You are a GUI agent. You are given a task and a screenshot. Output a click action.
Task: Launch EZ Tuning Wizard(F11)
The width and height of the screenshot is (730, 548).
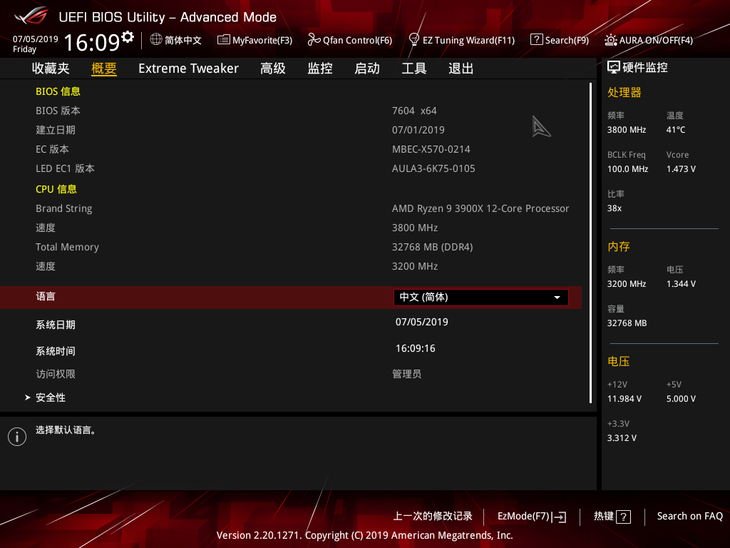(461, 40)
